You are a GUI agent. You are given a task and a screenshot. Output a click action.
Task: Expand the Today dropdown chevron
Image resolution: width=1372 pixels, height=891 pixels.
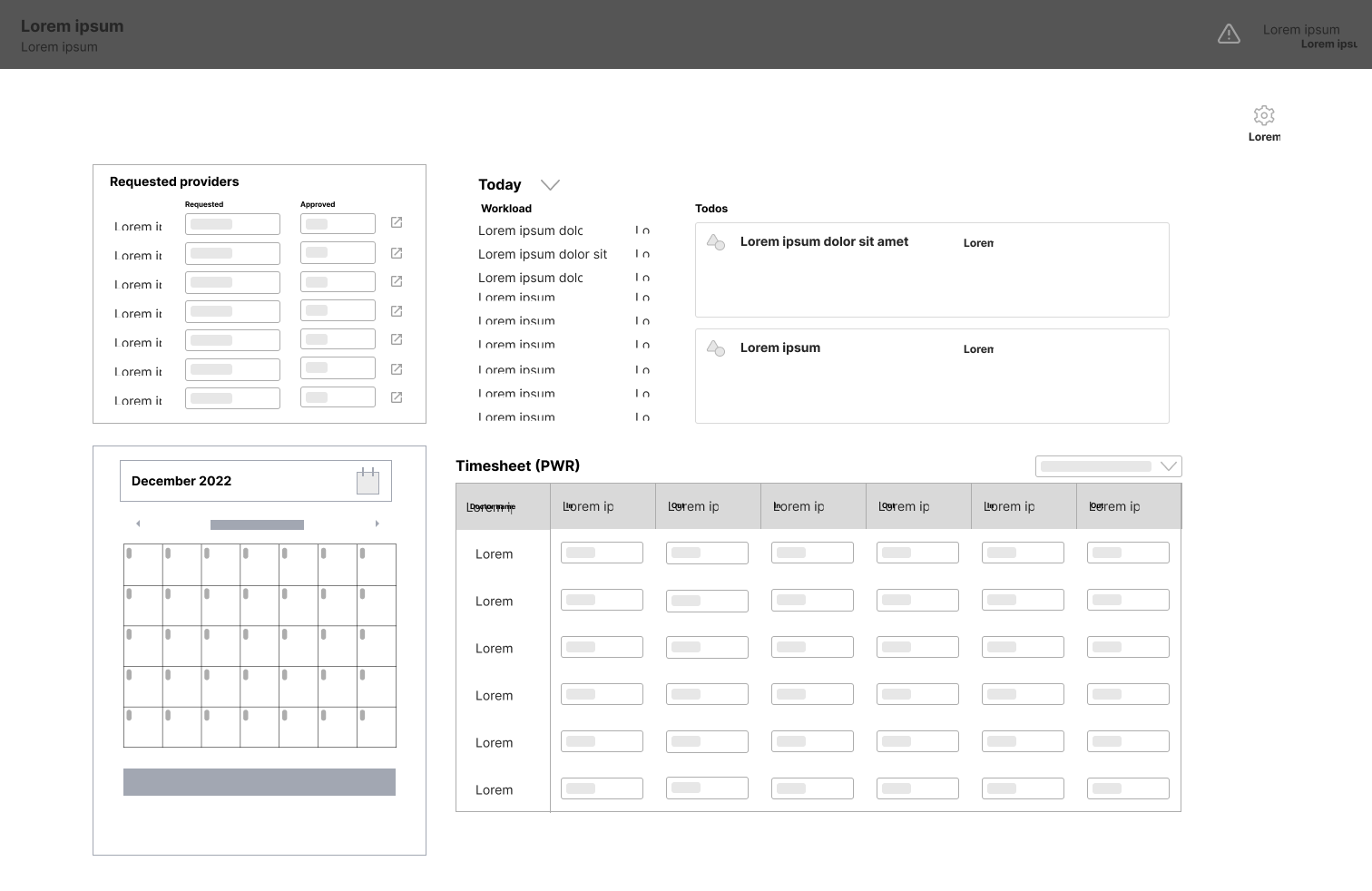tap(550, 185)
